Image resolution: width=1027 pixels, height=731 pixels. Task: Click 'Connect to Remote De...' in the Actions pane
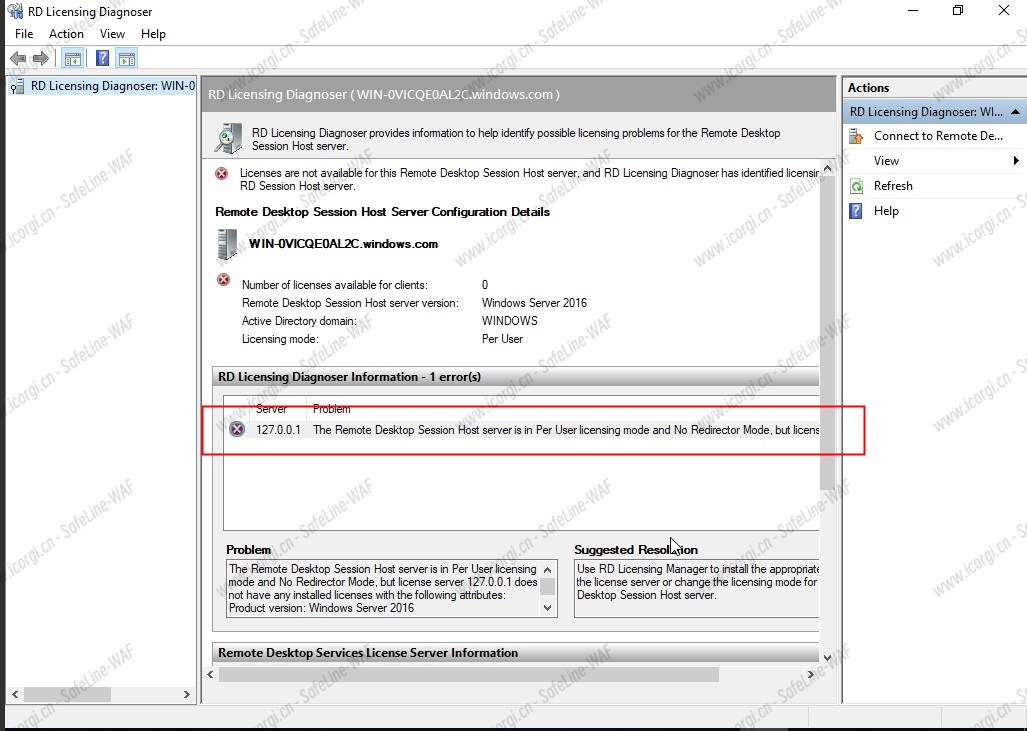point(938,136)
